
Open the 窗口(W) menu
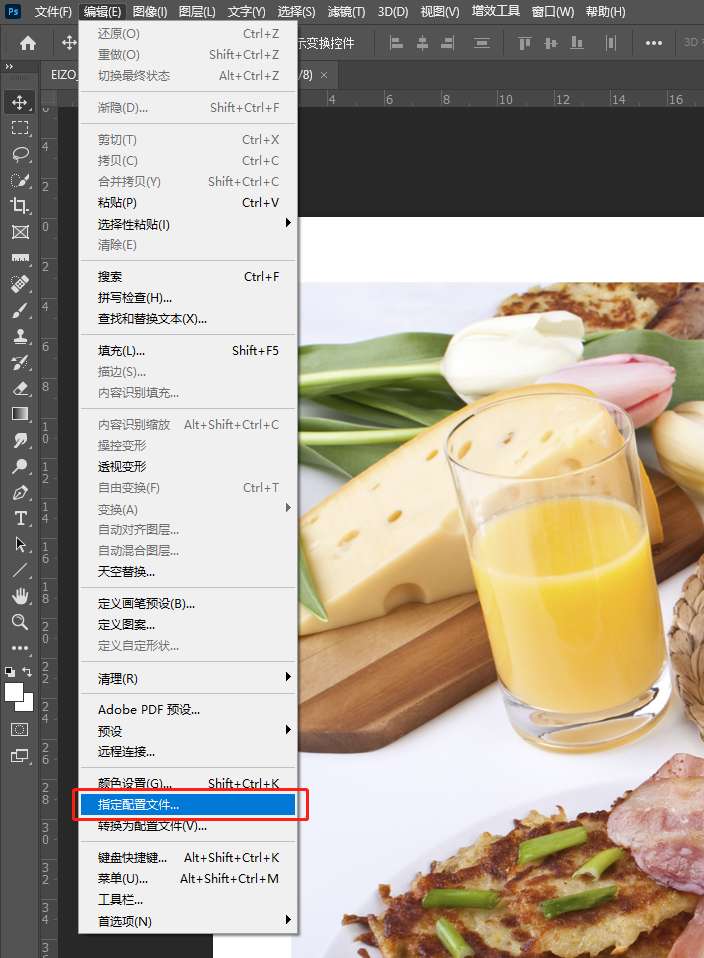pyautogui.click(x=552, y=12)
